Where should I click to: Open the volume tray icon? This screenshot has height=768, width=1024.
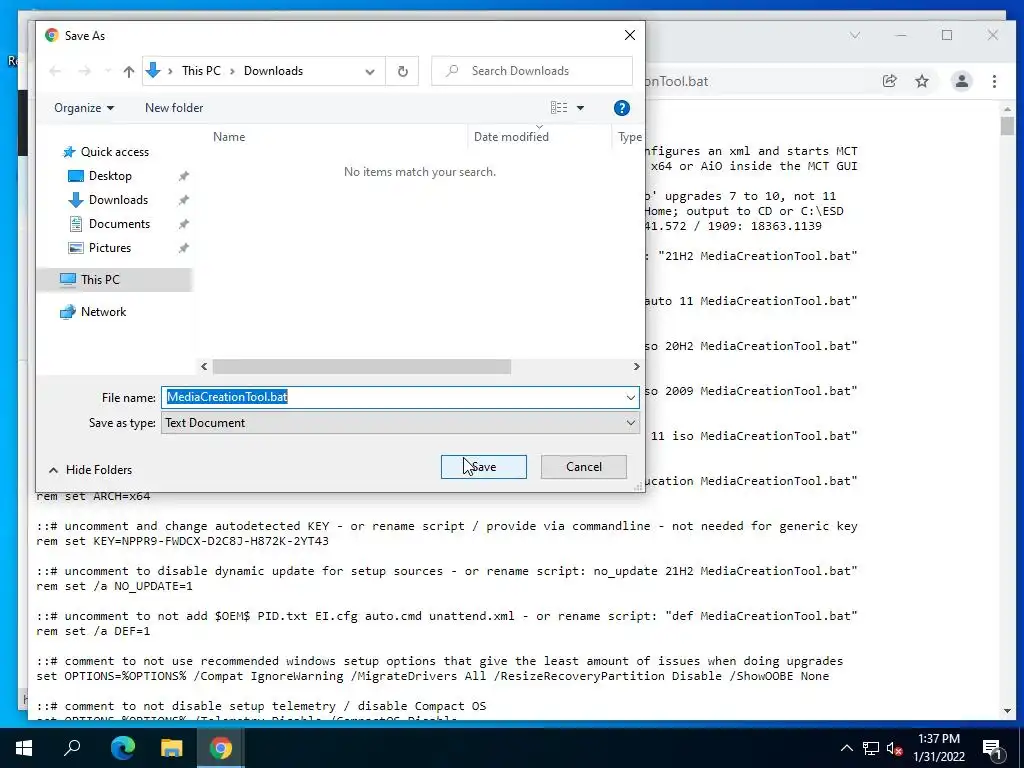[894, 748]
